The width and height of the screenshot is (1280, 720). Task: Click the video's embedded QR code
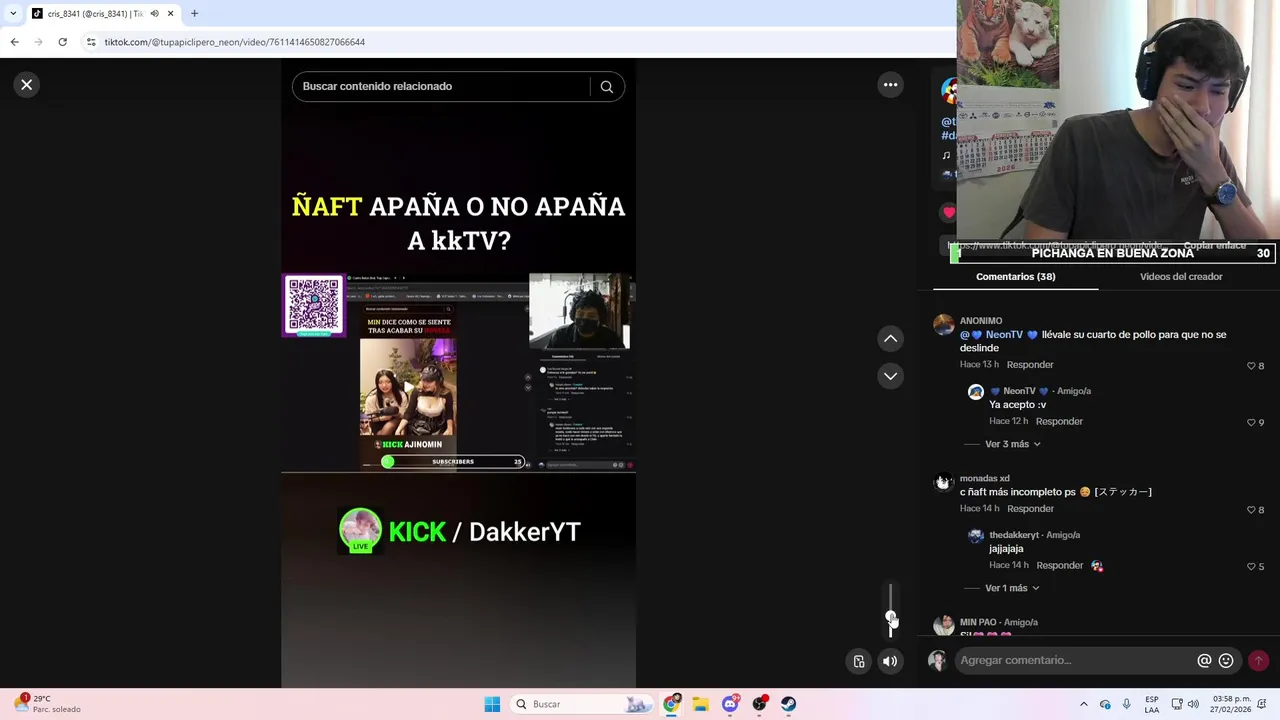314,305
